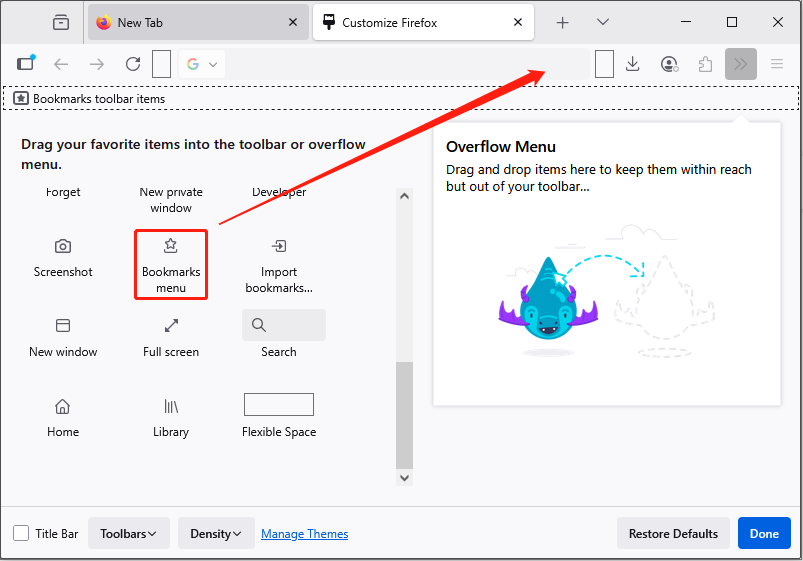
Task: Open the Density dropdown
Action: coord(216,534)
